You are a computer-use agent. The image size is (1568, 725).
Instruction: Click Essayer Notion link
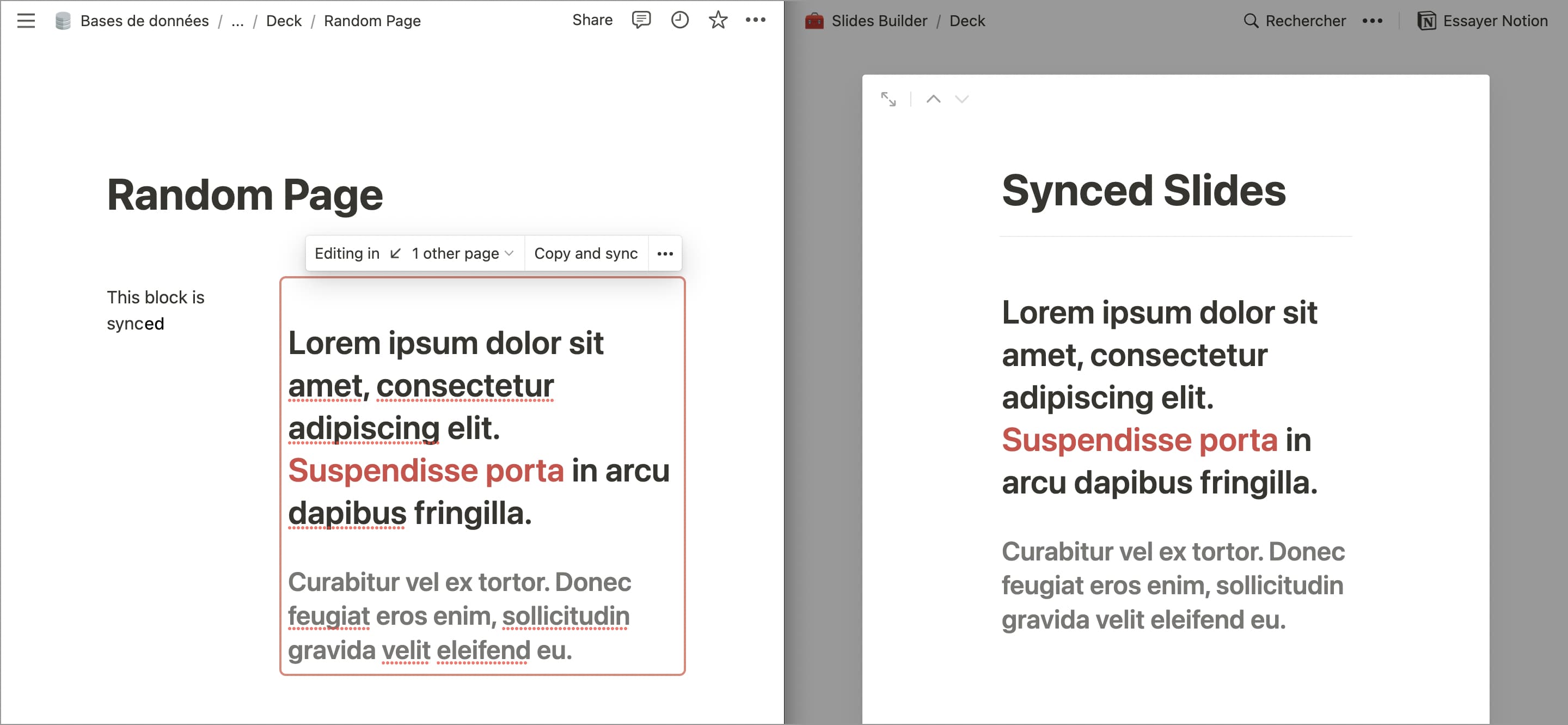click(1495, 21)
